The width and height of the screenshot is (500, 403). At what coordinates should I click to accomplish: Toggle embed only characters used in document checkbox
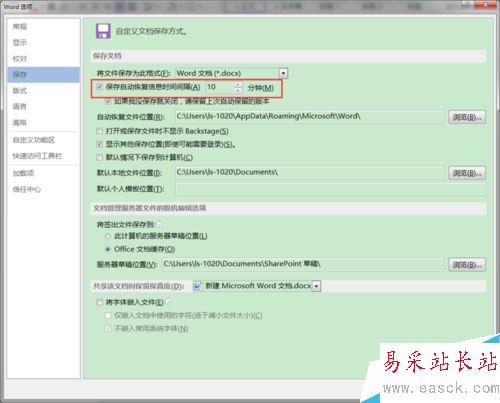pos(108,315)
